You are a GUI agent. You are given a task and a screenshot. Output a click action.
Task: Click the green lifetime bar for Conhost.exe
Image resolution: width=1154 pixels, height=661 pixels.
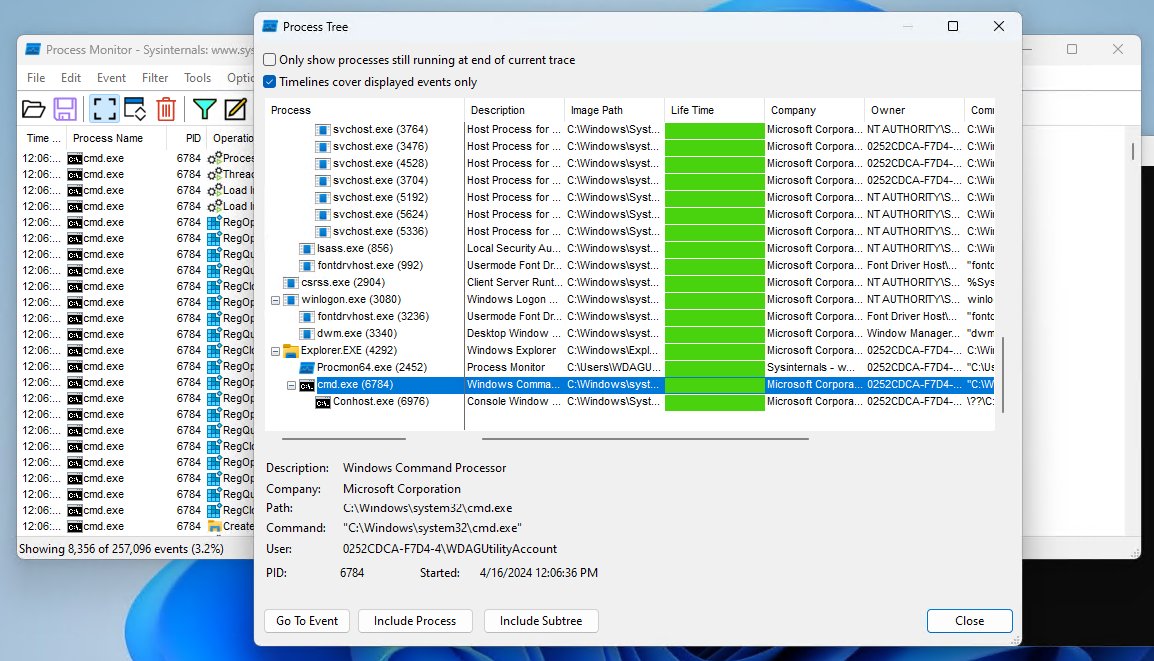715,402
